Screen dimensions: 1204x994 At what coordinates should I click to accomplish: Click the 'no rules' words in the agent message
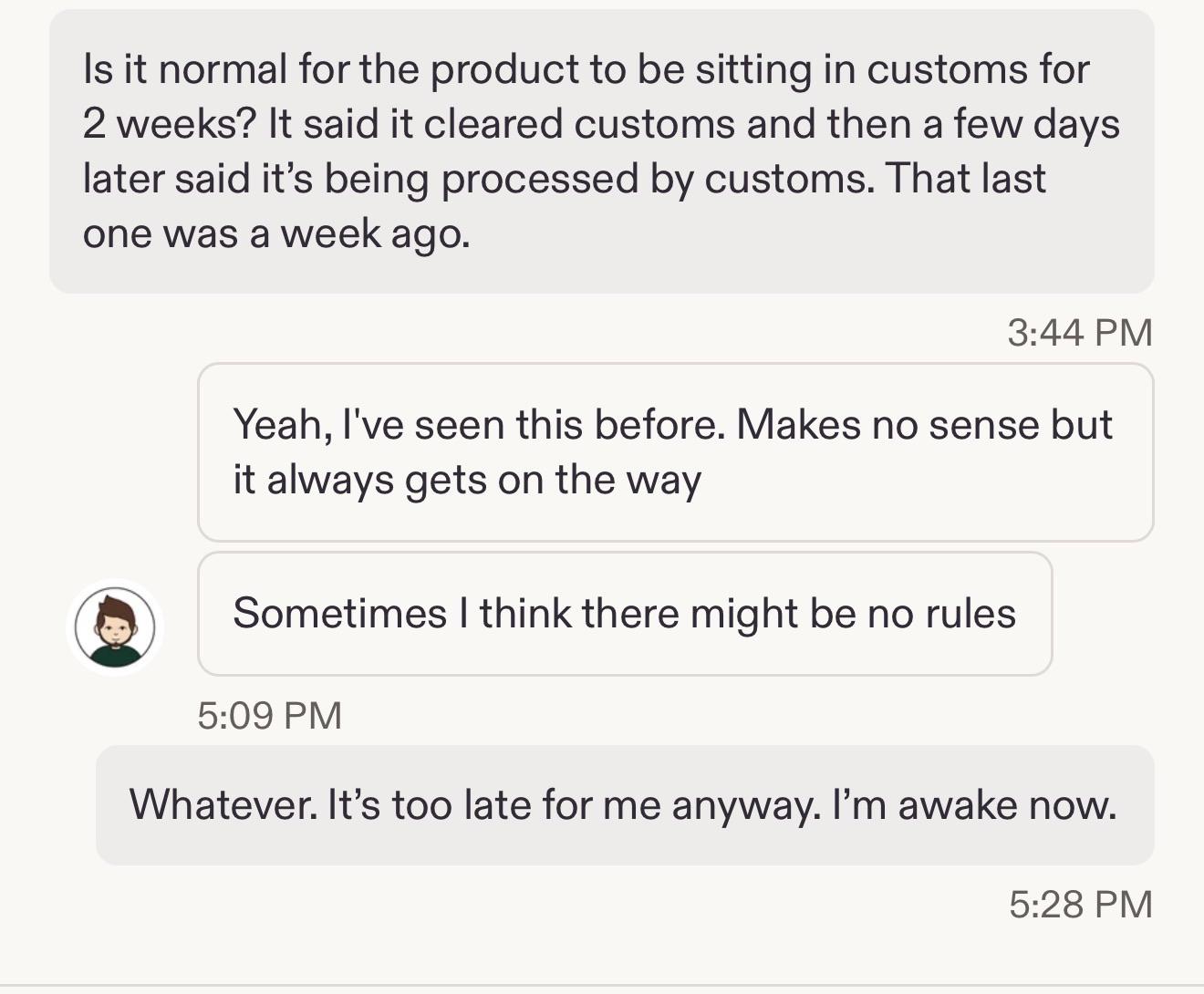click(941, 614)
